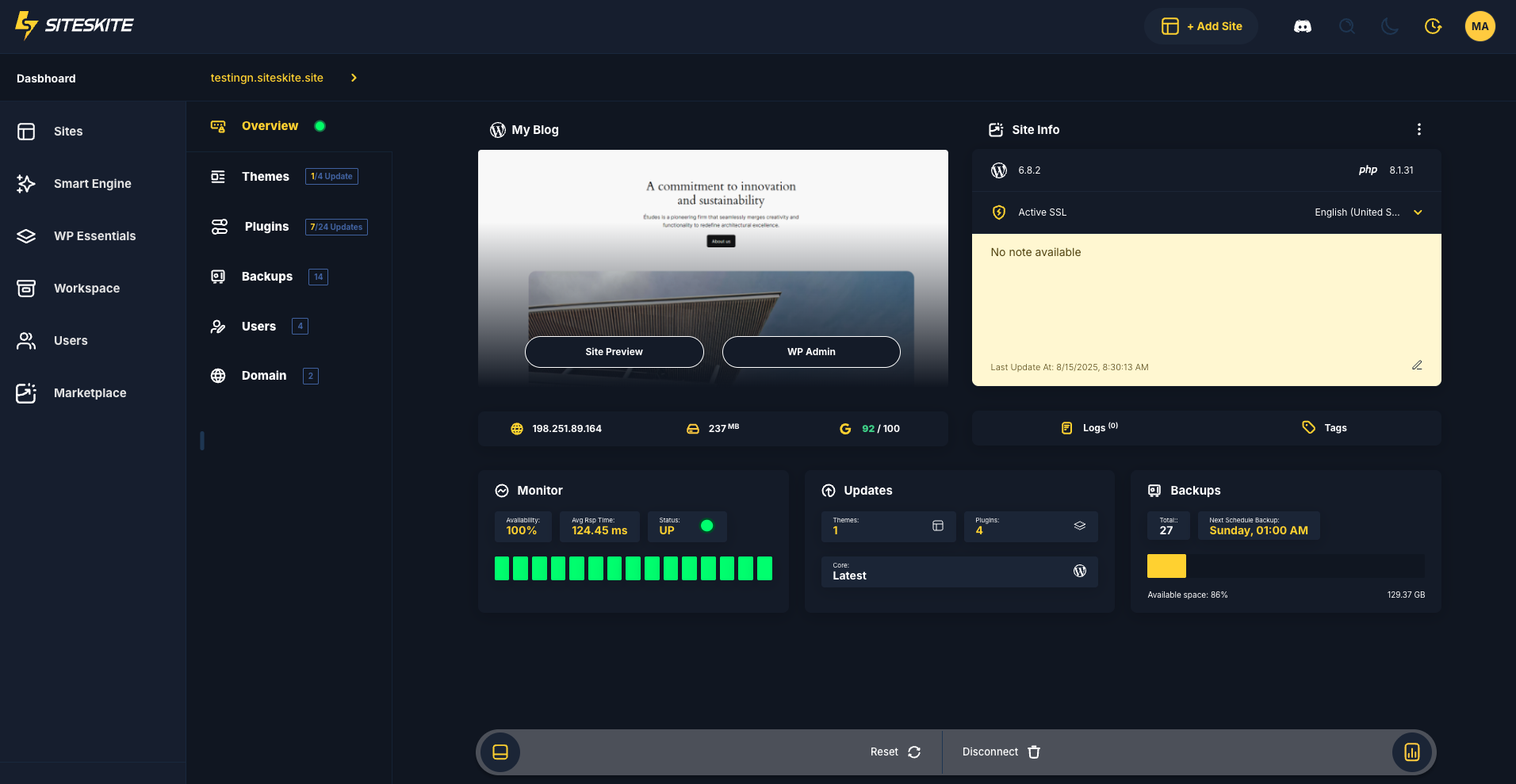Click the Total 27 backups tile
This screenshot has height=784, width=1516.
(1169, 526)
